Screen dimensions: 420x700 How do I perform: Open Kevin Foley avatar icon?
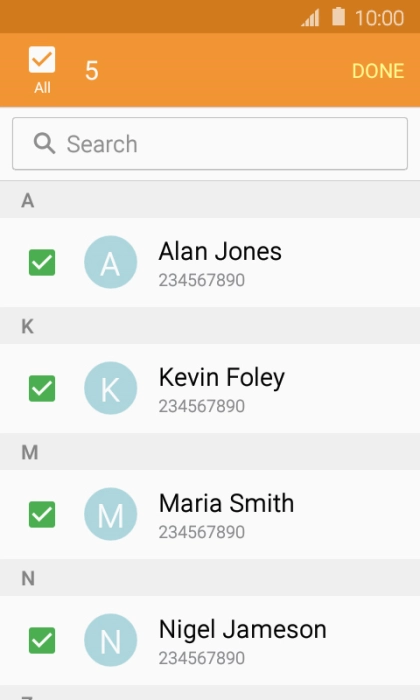pyautogui.click(x=111, y=388)
